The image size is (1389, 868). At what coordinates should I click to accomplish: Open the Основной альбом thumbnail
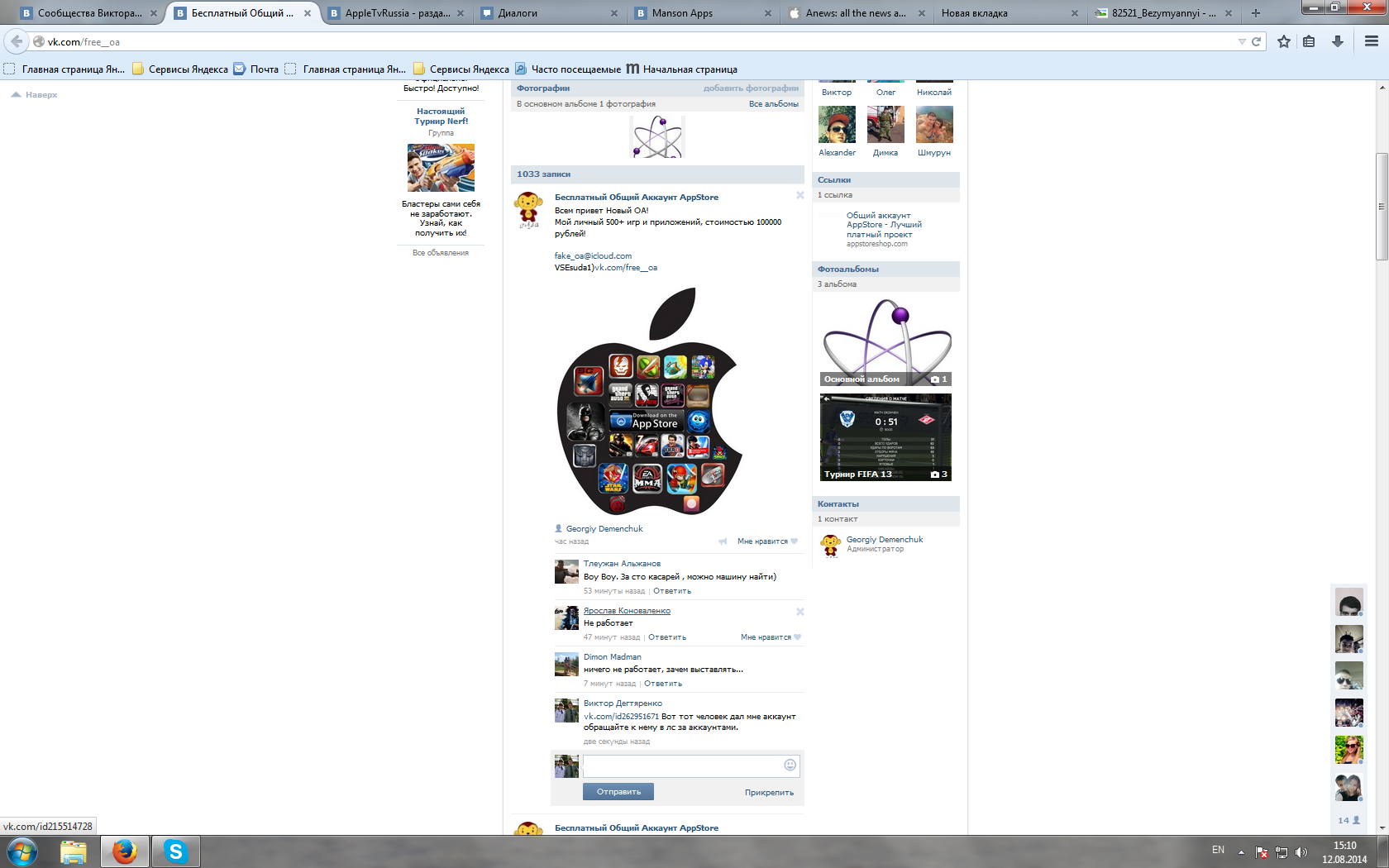pos(886,341)
